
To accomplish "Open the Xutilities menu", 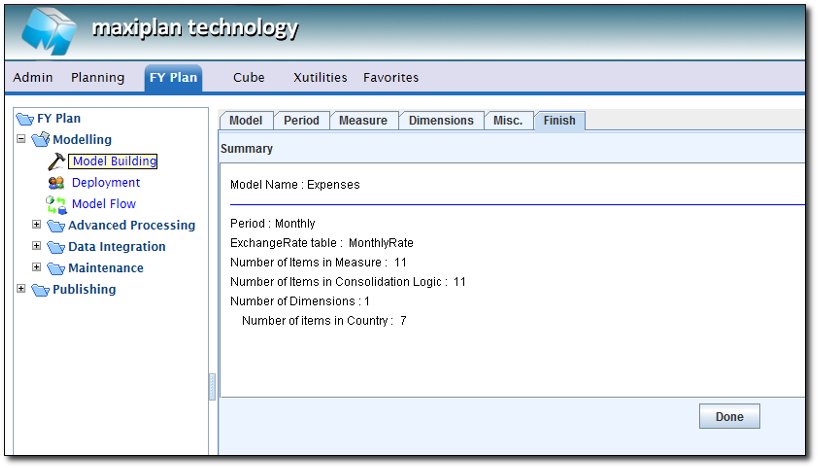I will [x=320, y=78].
